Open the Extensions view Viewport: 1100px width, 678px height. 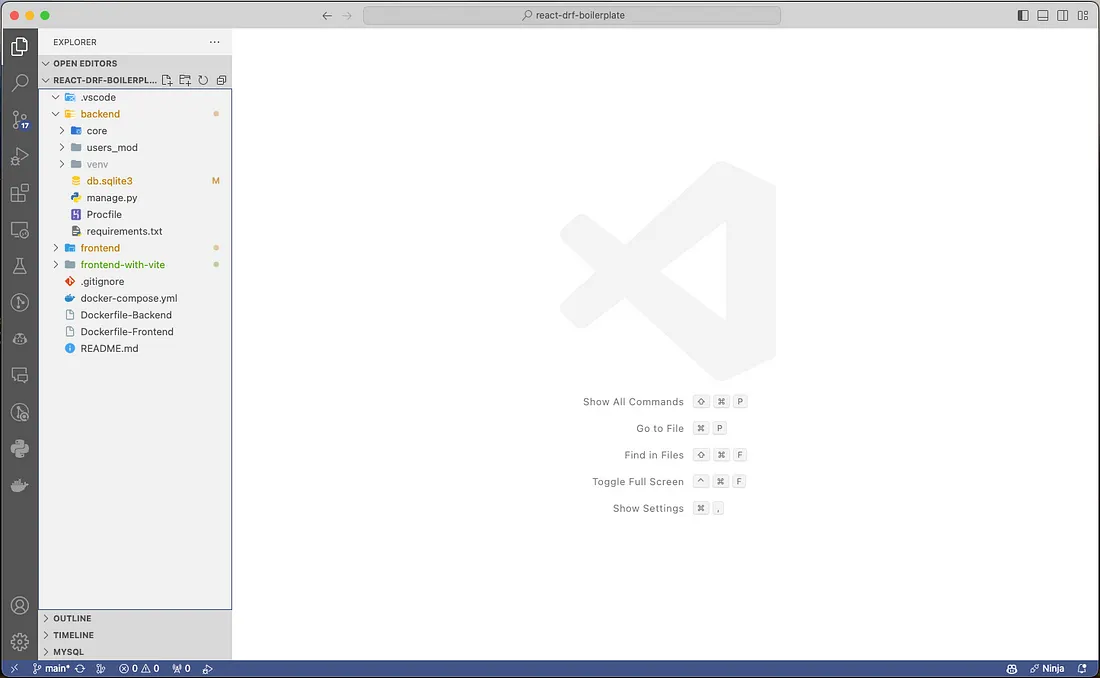20,193
